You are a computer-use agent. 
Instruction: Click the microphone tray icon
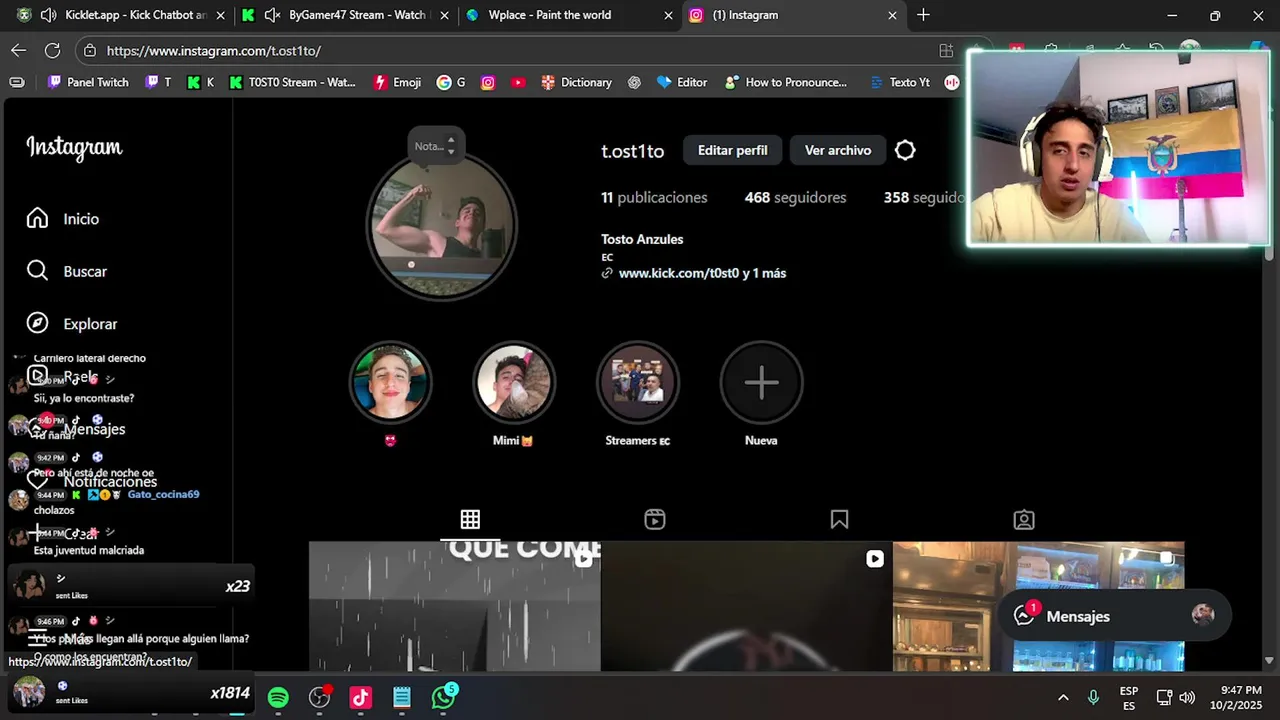click(x=1094, y=698)
